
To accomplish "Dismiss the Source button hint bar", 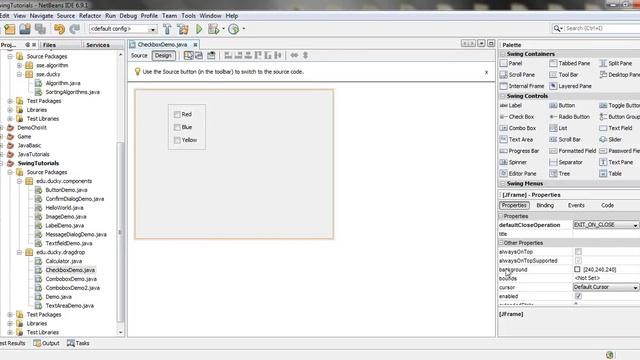I will tap(486, 72).
